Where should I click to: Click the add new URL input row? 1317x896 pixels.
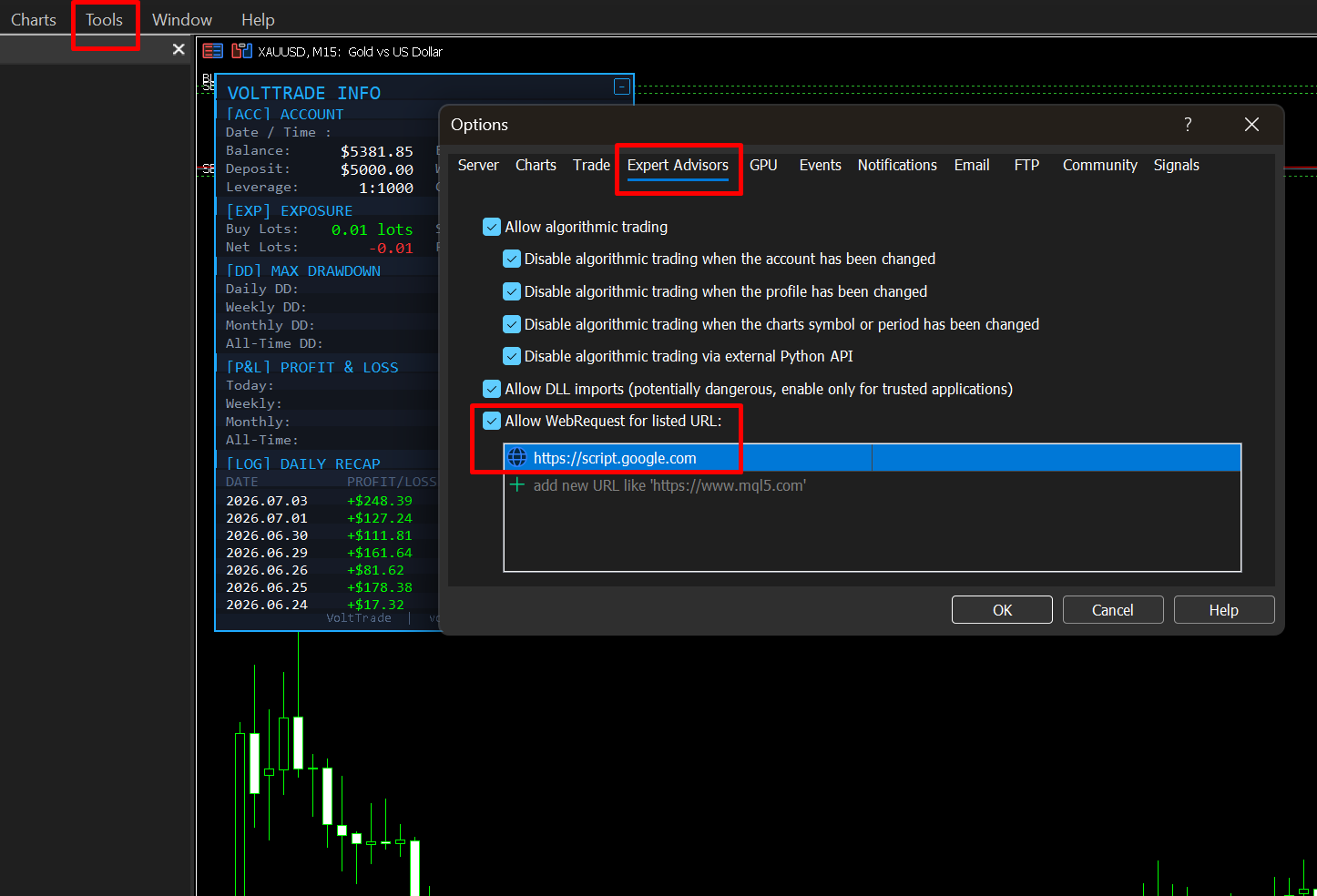873,485
